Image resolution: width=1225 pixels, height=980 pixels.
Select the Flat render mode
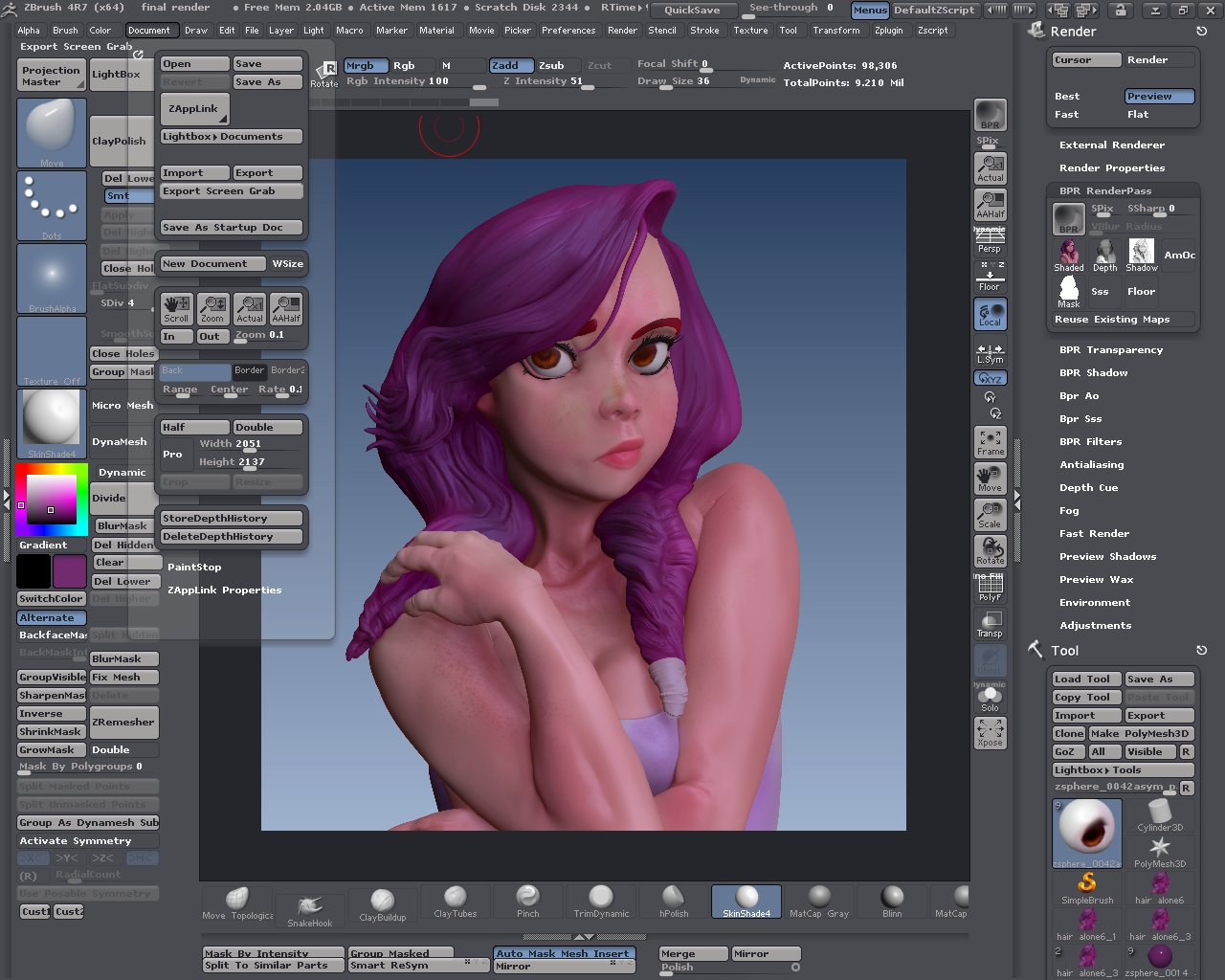(x=1159, y=115)
